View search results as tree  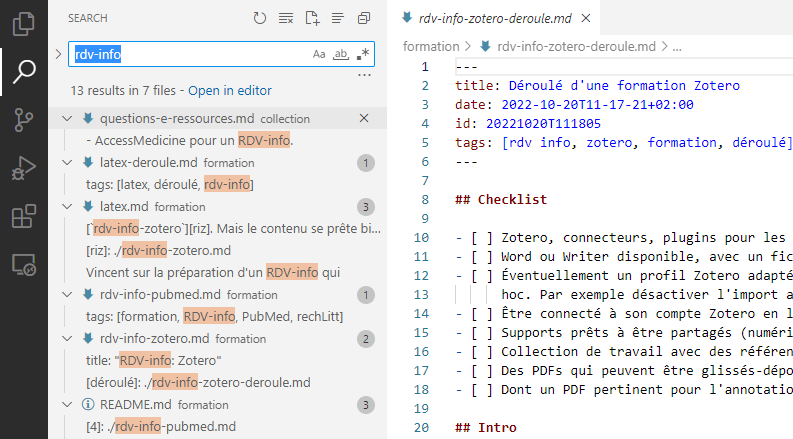coord(338,18)
